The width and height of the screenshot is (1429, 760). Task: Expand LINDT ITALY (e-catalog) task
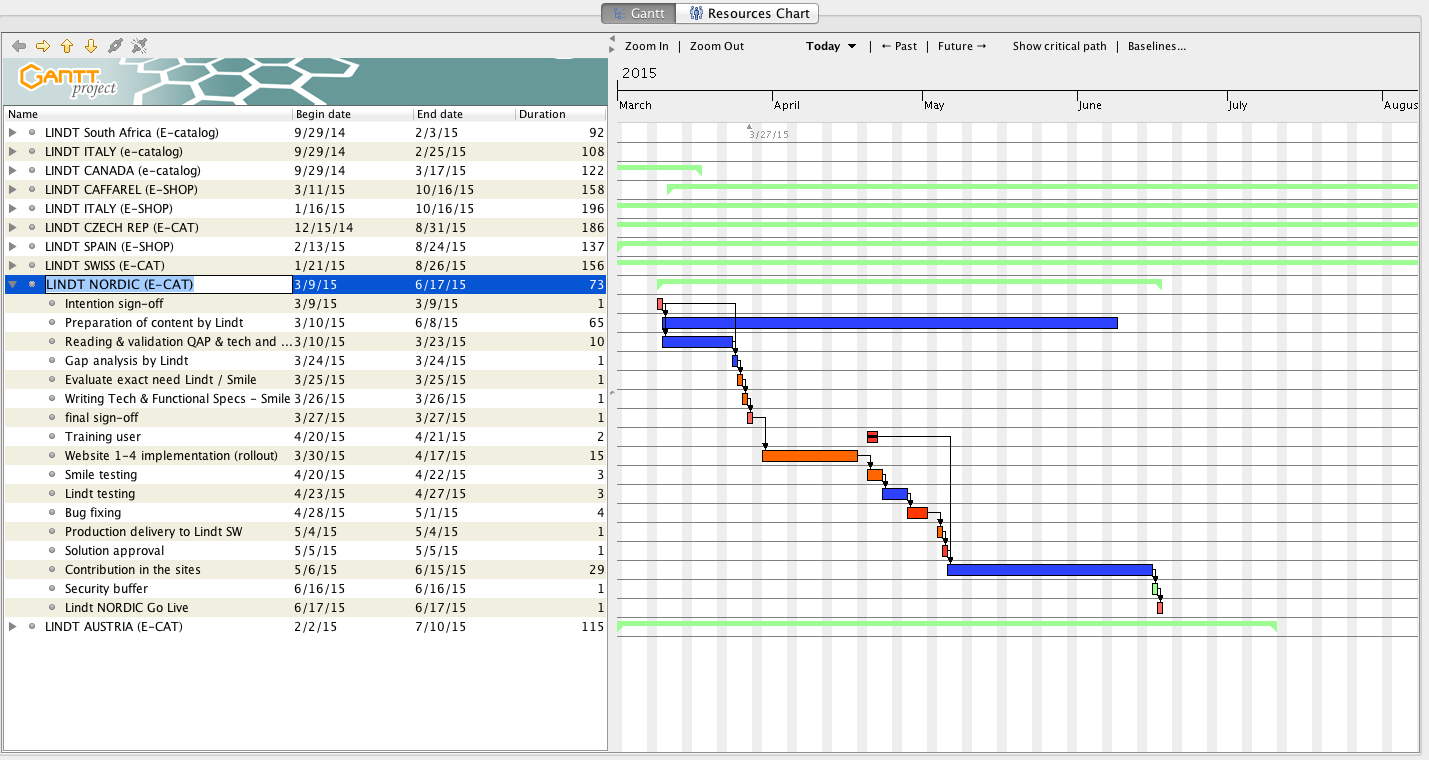(12, 151)
